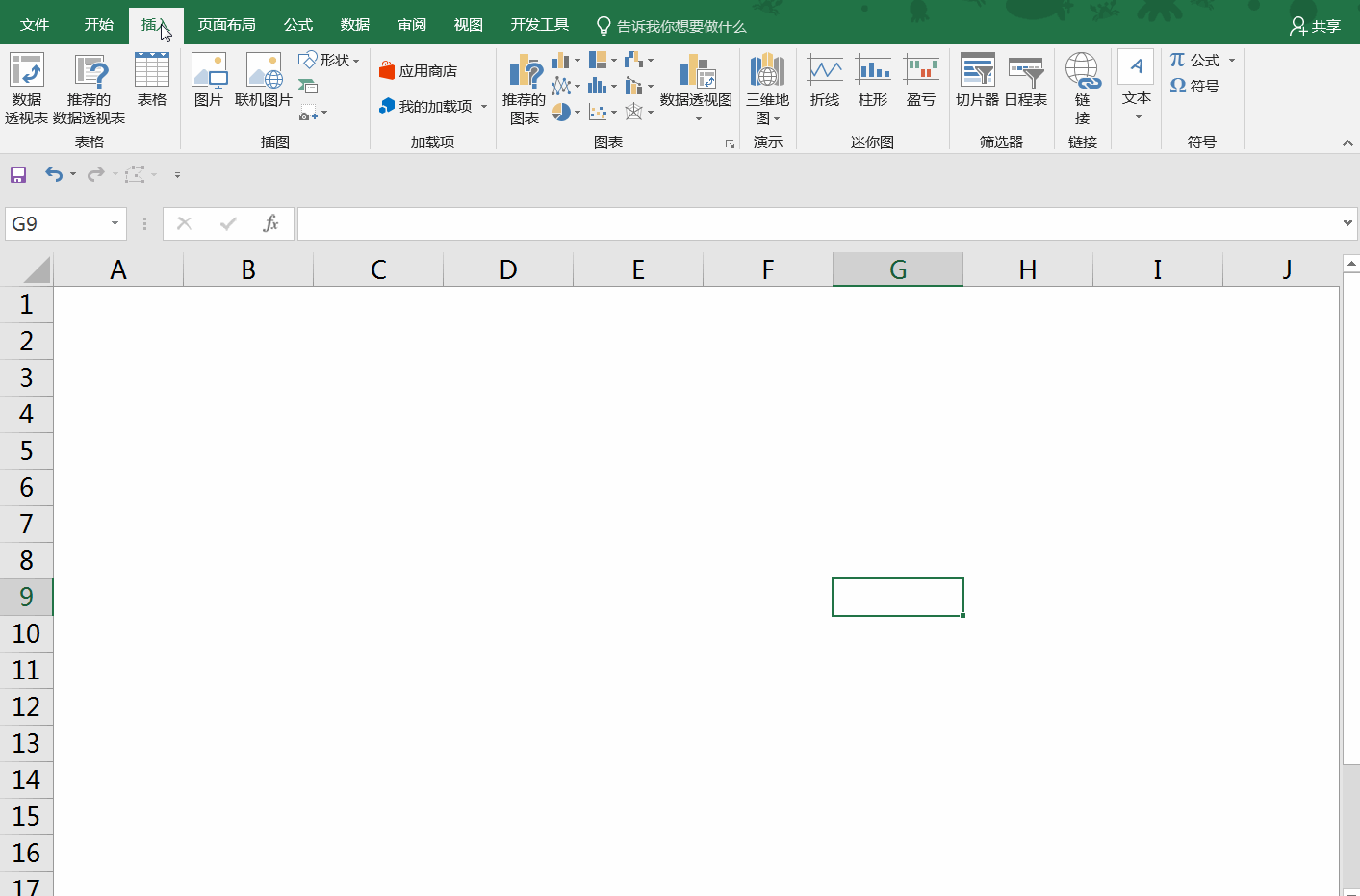Redo the action
The height and width of the screenshot is (896, 1360).
[x=95, y=174]
